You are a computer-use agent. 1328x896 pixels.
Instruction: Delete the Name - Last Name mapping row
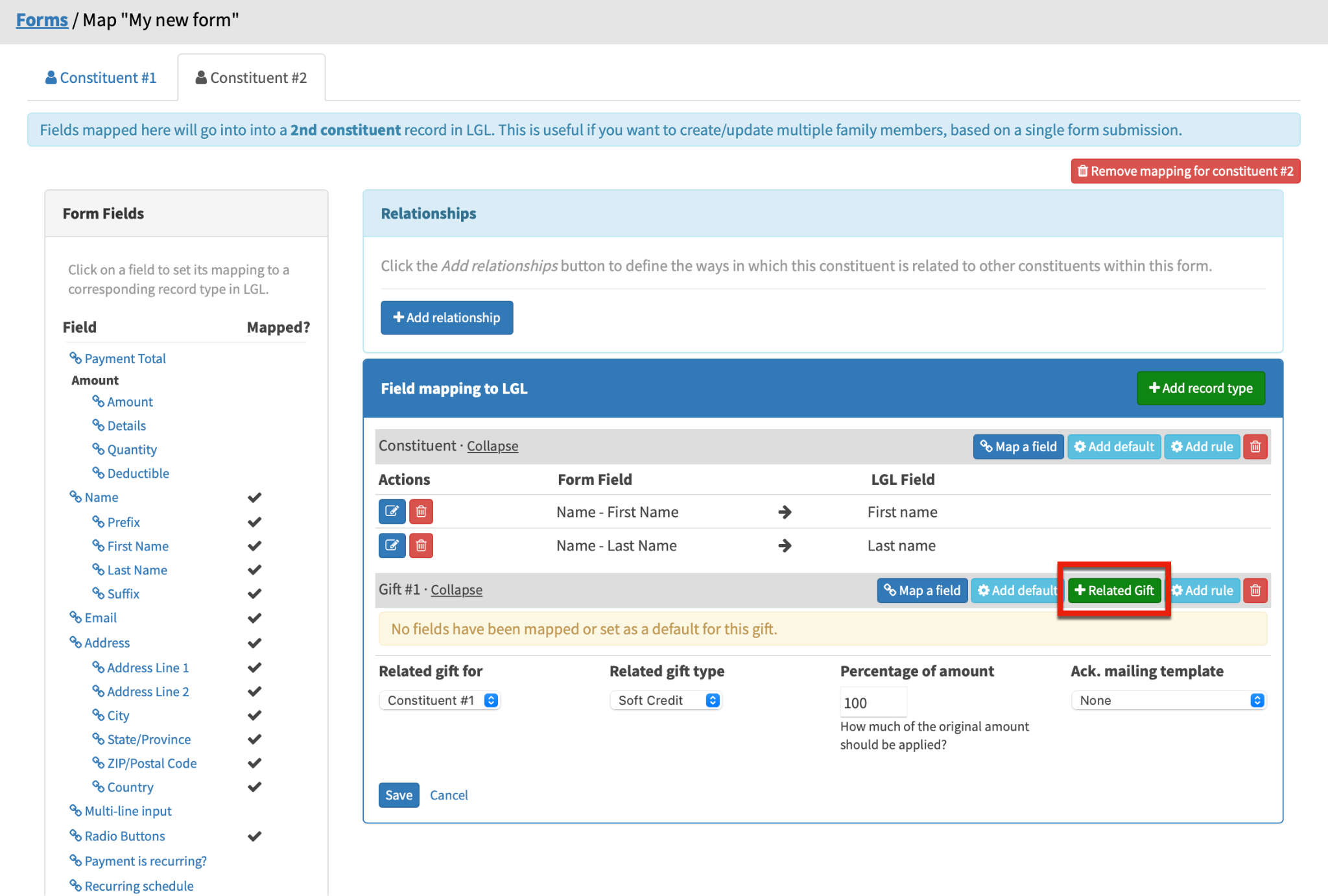421,545
